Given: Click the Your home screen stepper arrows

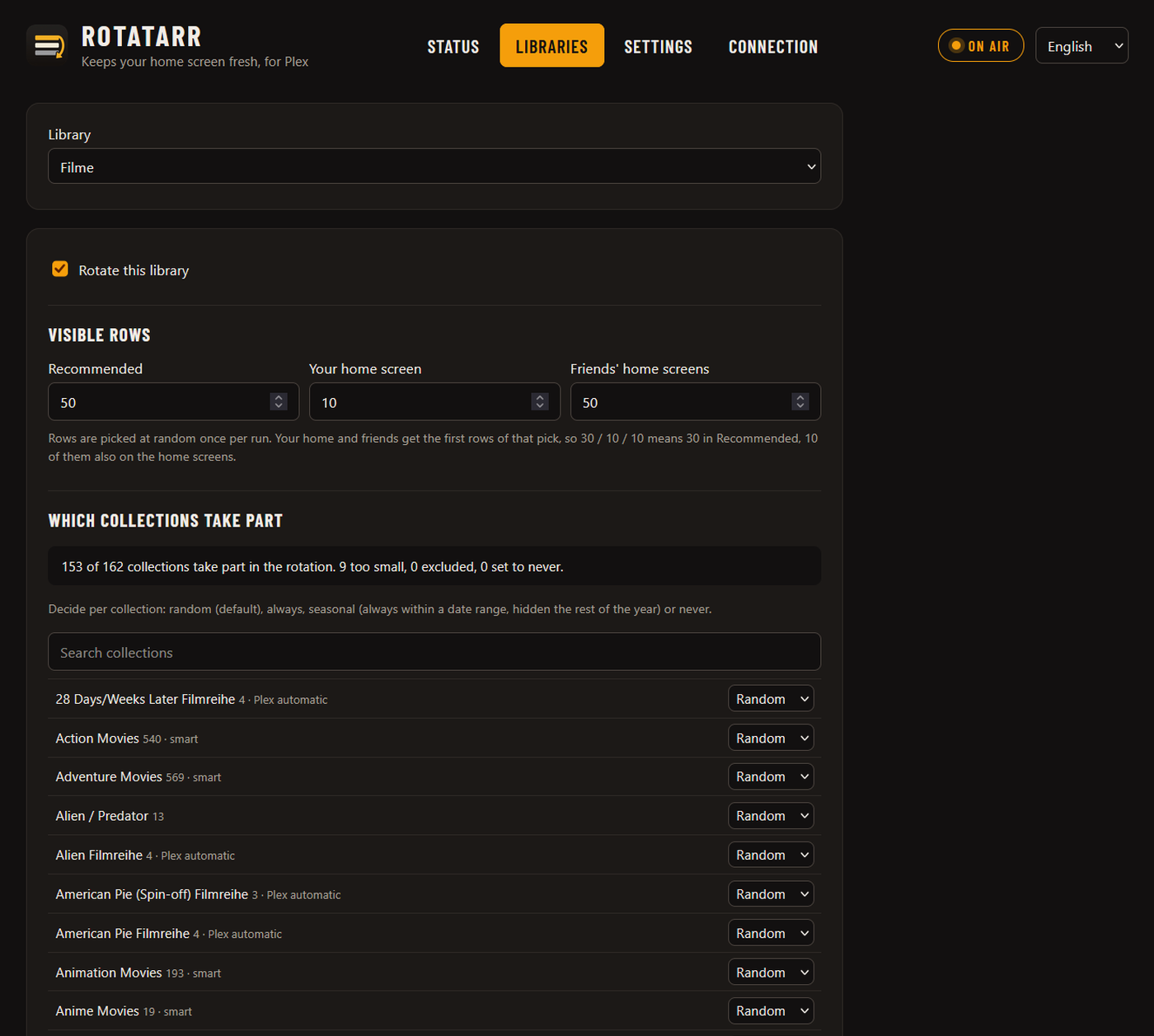Looking at the screenshot, I should click(x=540, y=401).
